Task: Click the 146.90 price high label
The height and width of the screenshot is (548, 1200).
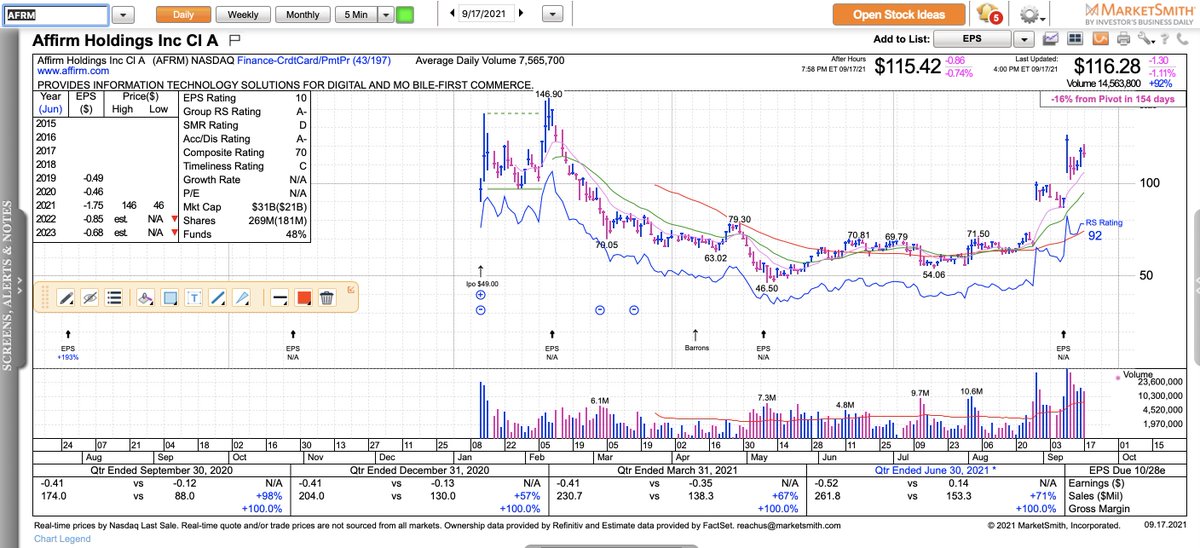Action: (x=549, y=94)
